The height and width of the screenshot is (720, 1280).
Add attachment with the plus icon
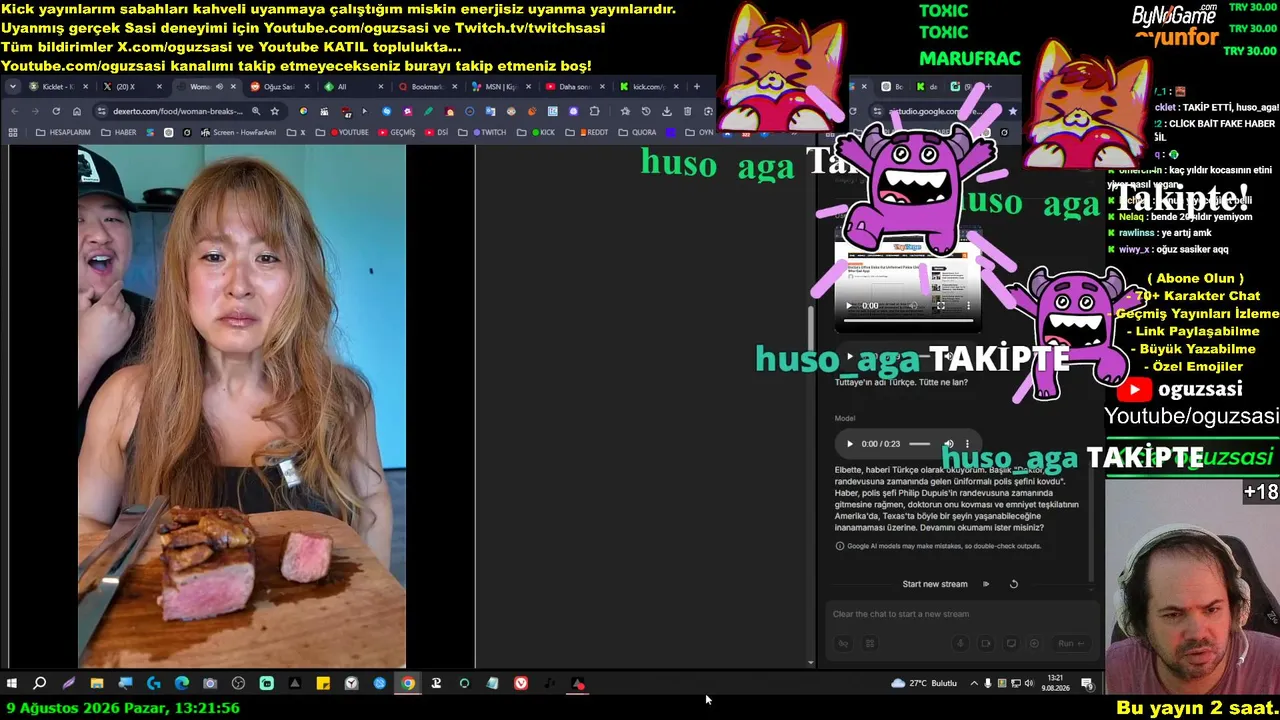pyautogui.click(x=1035, y=644)
